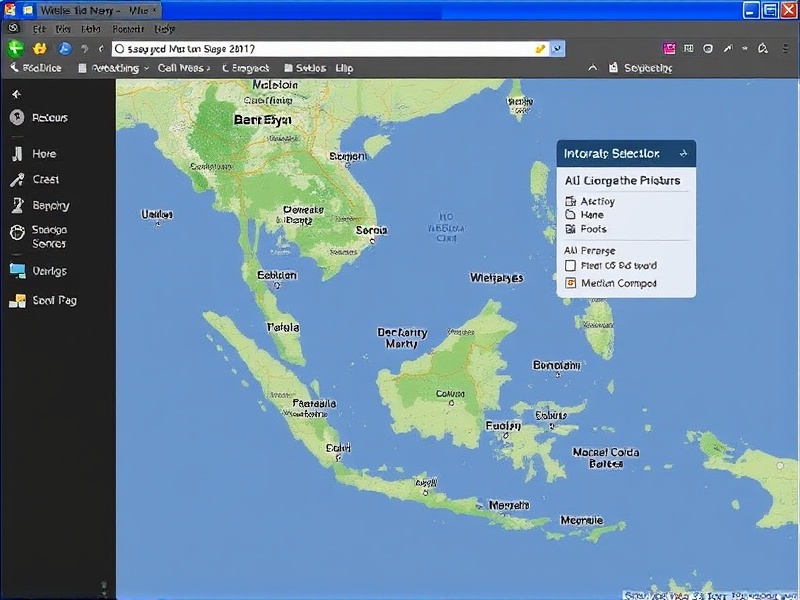800x600 pixels.
Task: Expand the Retathing dropdown in the toolbar
Action: (146, 68)
